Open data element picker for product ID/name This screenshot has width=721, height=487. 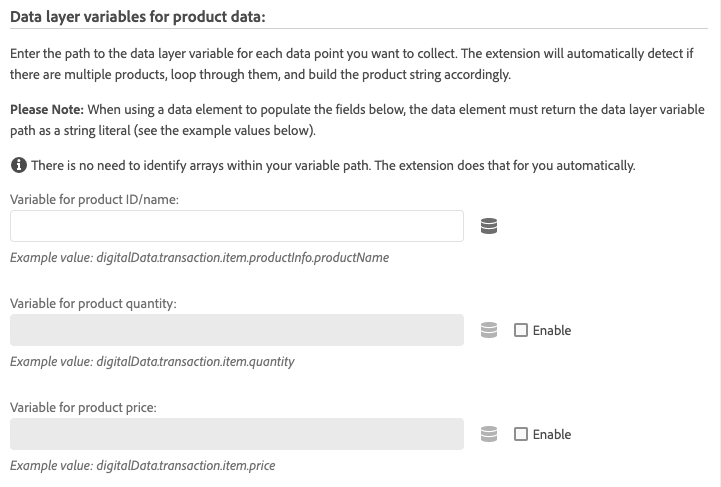pyautogui.click(x=489, y=226)
